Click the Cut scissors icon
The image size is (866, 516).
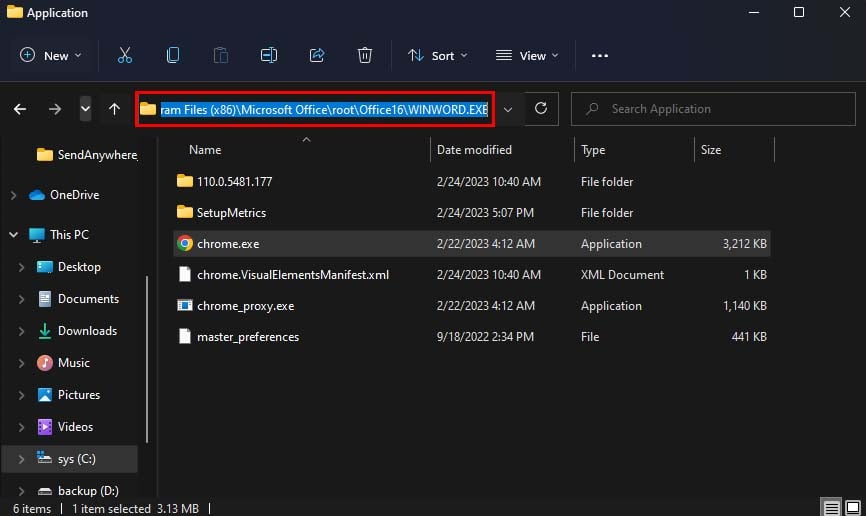(x=125, y=56)
